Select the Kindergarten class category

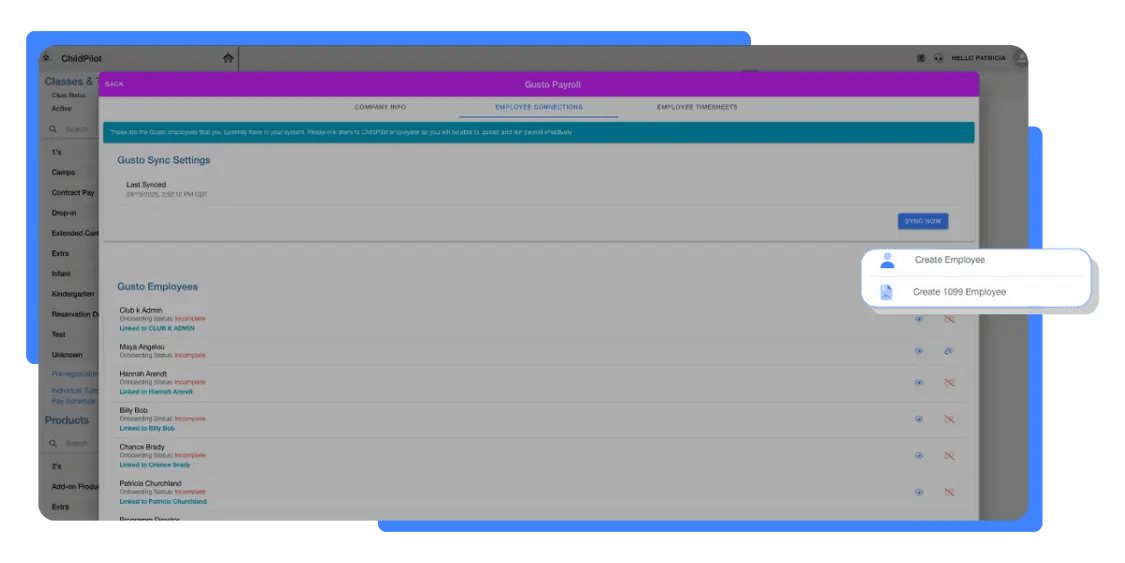tap(73, 294)
